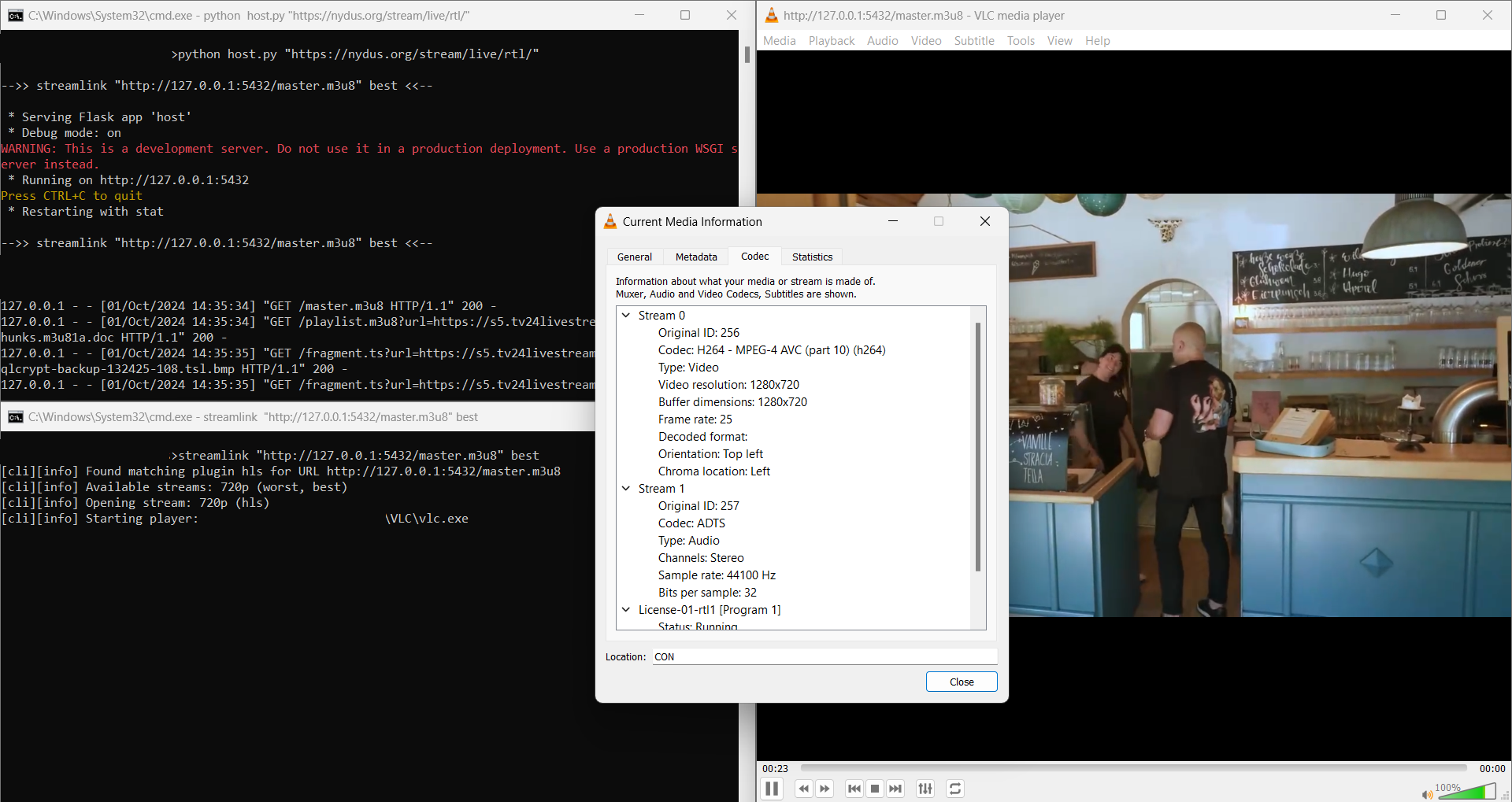1512x802 pixels.
Task: Click the streamlink cmd window title bar
Action: coord(298,417)
